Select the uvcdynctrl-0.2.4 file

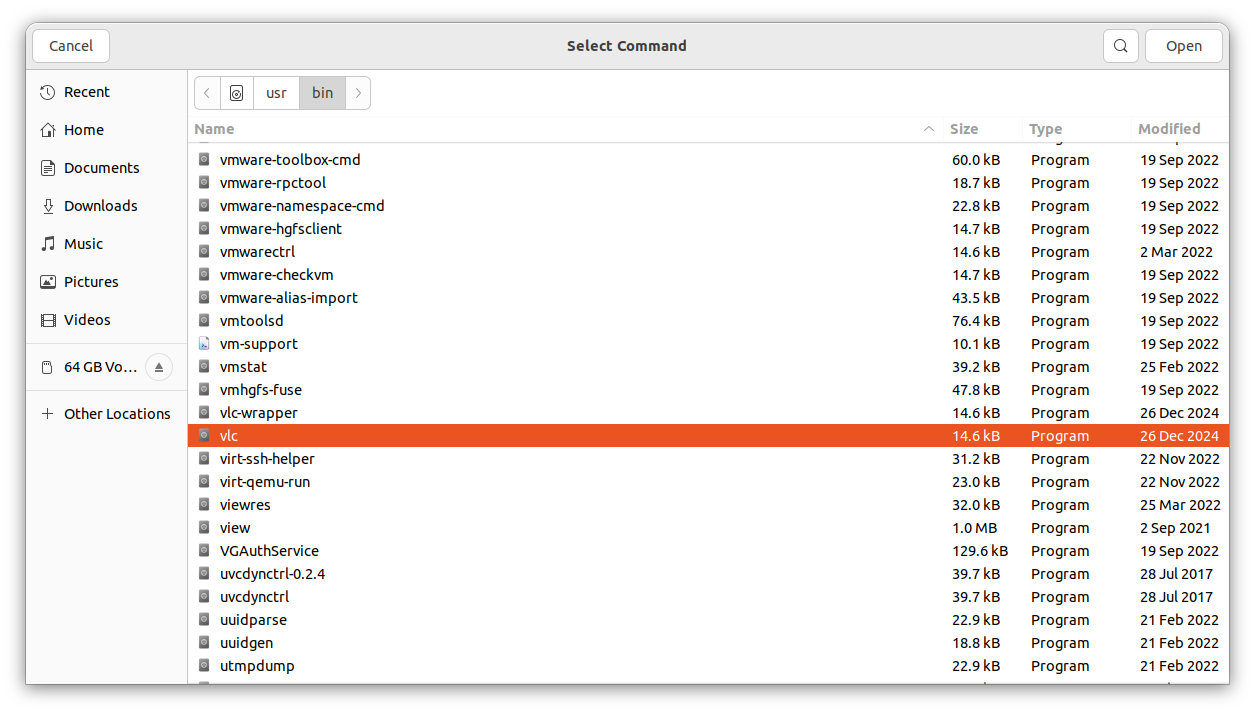pos(708,574)
